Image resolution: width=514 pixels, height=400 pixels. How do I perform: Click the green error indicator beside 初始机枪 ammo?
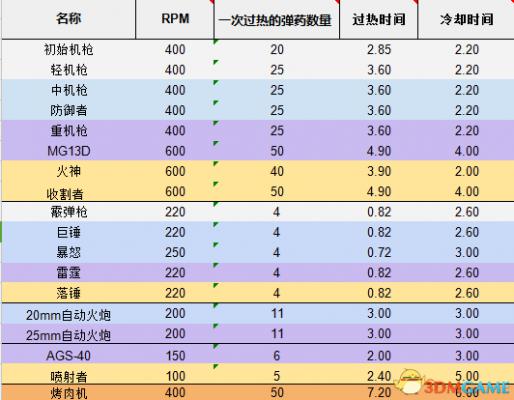click(216, 42)
